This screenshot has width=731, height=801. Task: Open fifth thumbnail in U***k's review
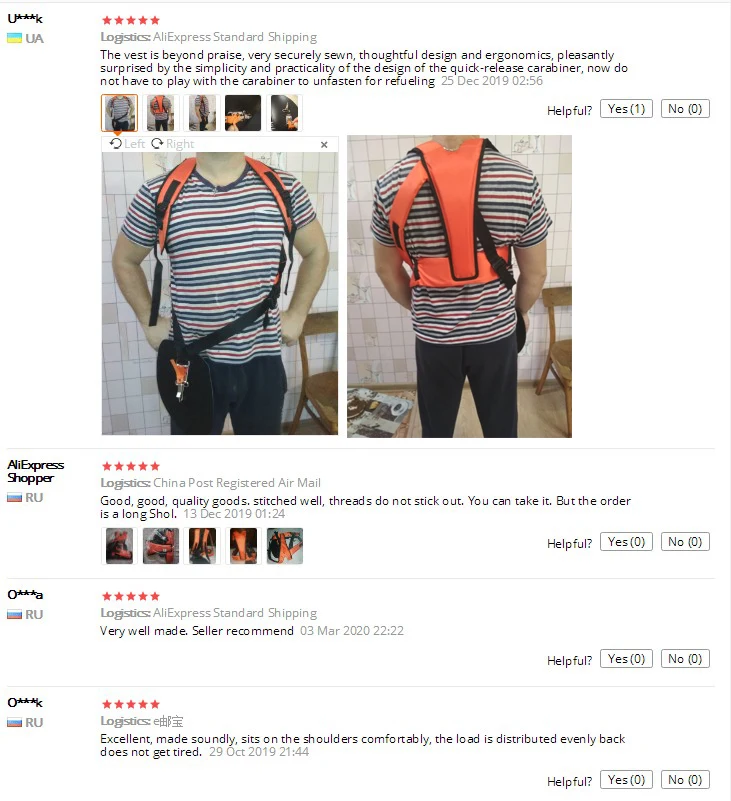click(x=285, y=113)
